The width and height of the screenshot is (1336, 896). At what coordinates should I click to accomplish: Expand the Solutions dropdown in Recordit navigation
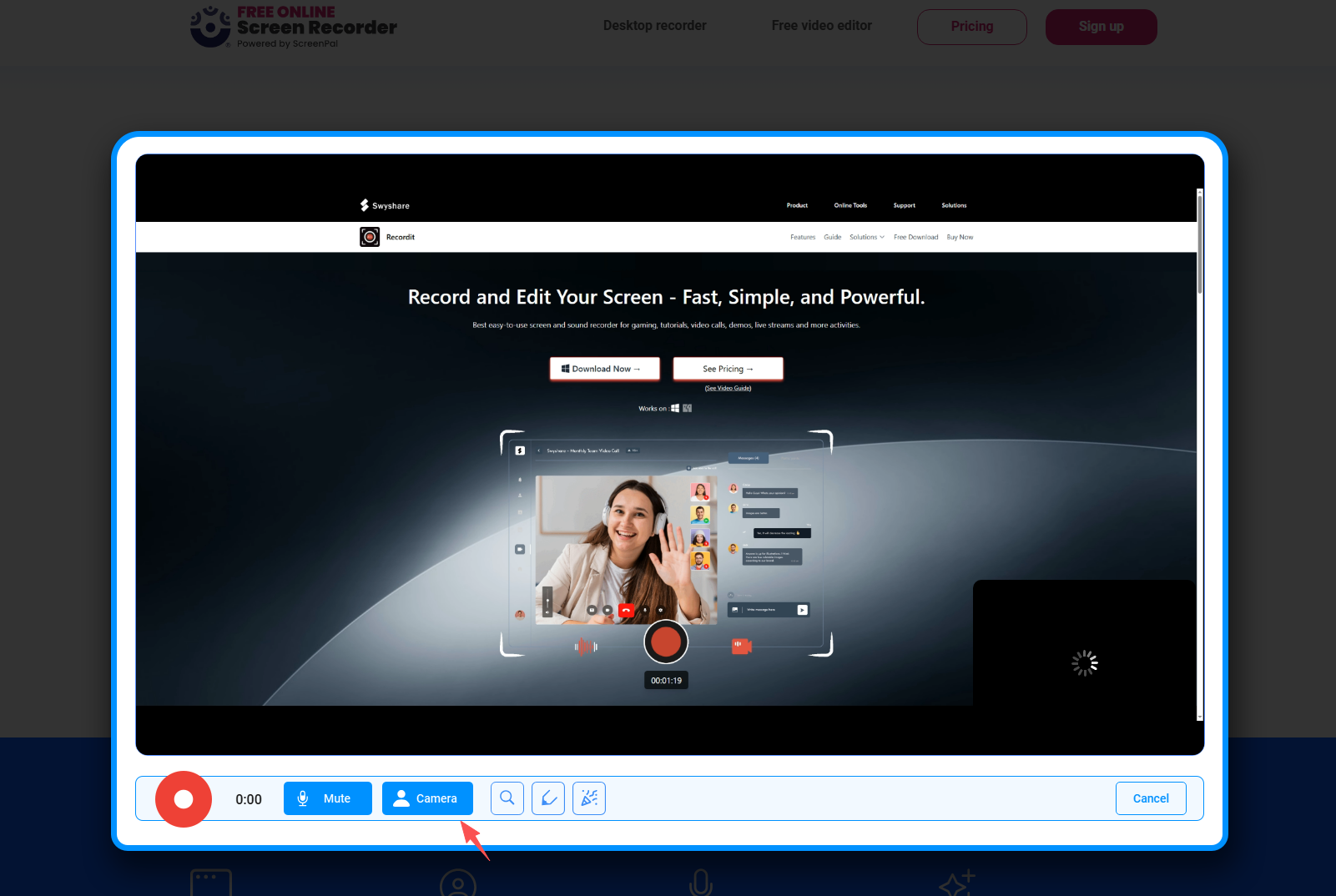pos(866,236)
